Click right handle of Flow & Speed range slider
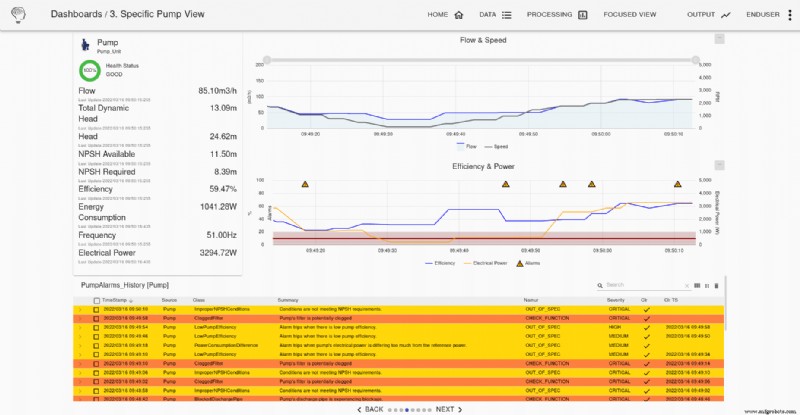The image size is (800, 415). 695,60
